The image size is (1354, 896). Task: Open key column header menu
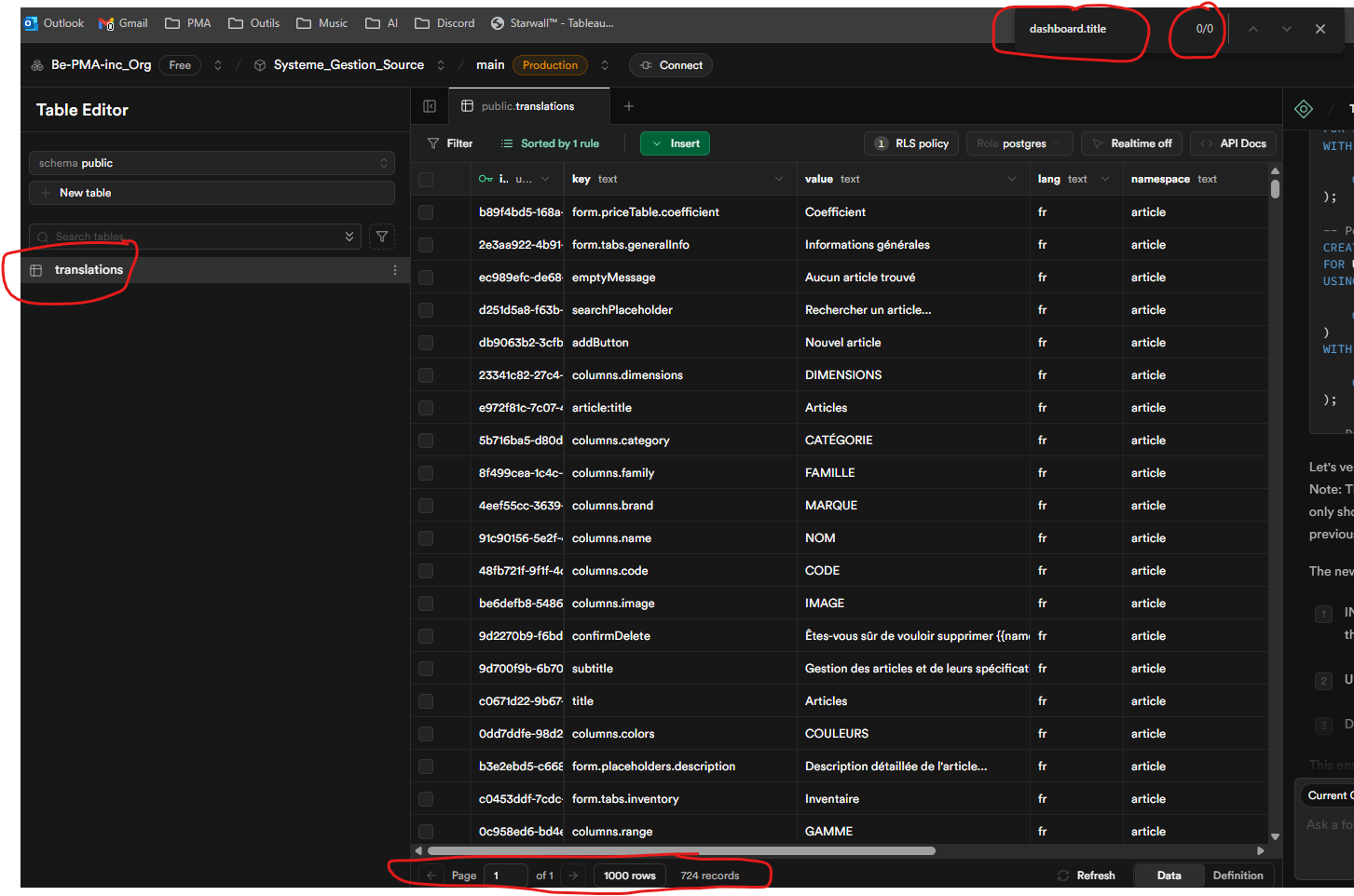779,179
